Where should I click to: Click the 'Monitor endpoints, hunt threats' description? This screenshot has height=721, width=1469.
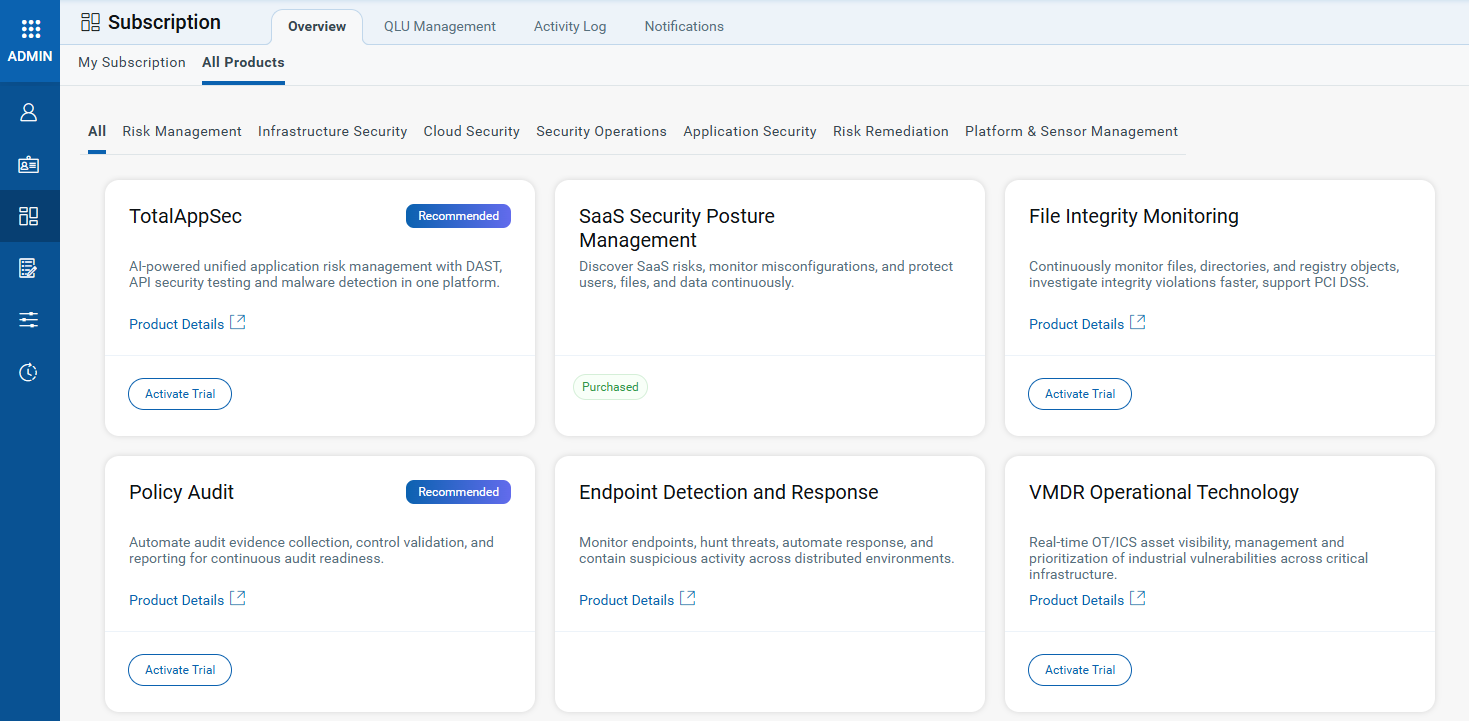tap(767, 550)
